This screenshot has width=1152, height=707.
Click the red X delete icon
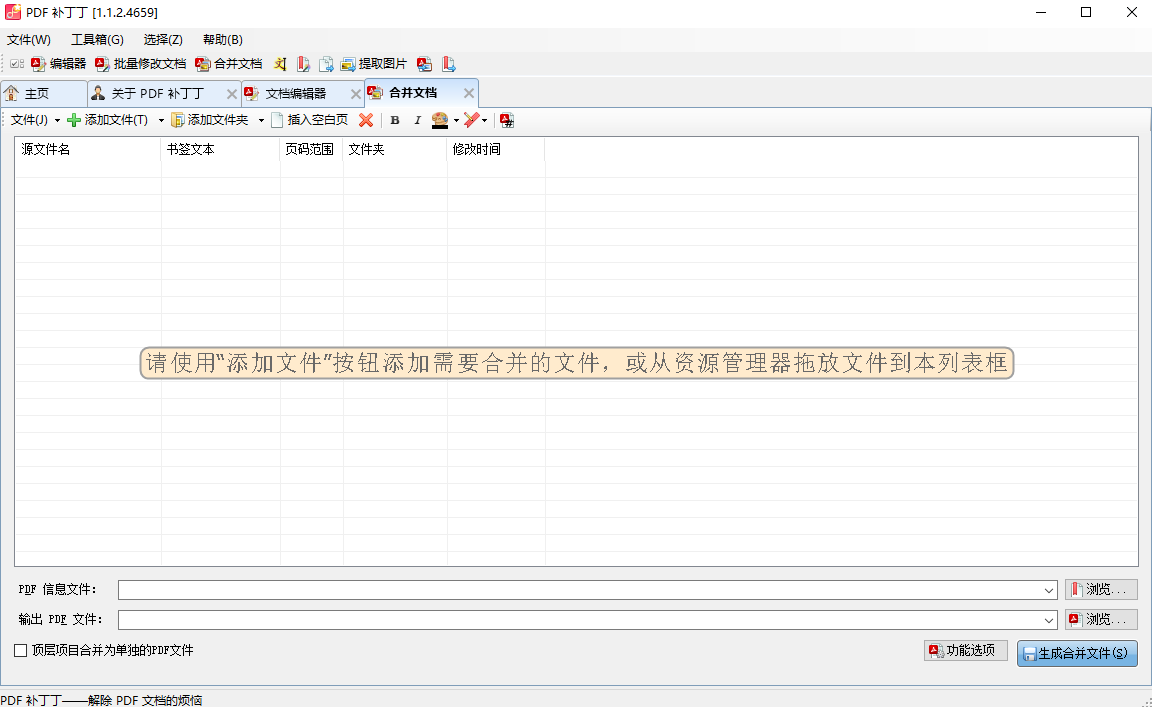[366, 120]
